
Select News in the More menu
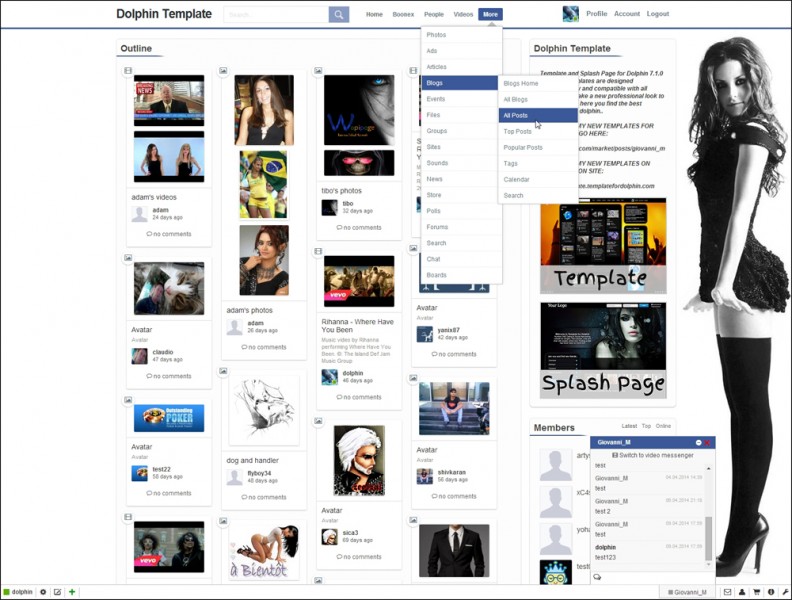click(x=461, y=179)
